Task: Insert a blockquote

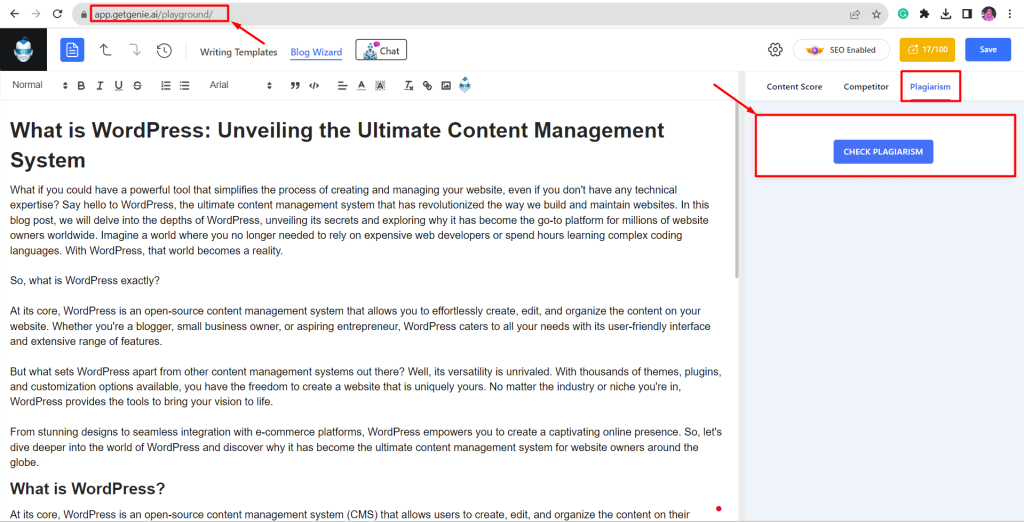Action: pyautogui.click(x=295, y=86)
